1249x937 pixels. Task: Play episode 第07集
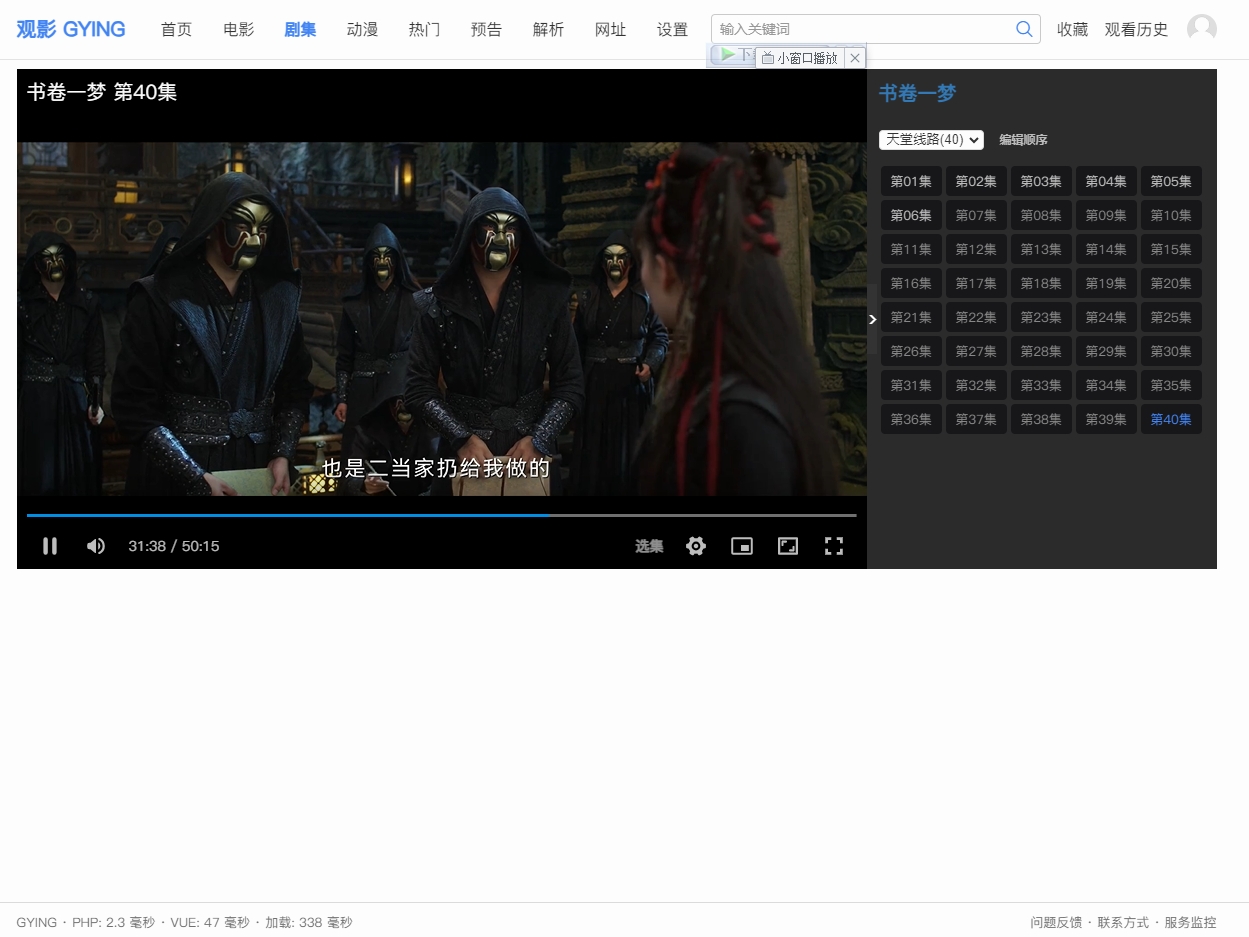point(976,215)
